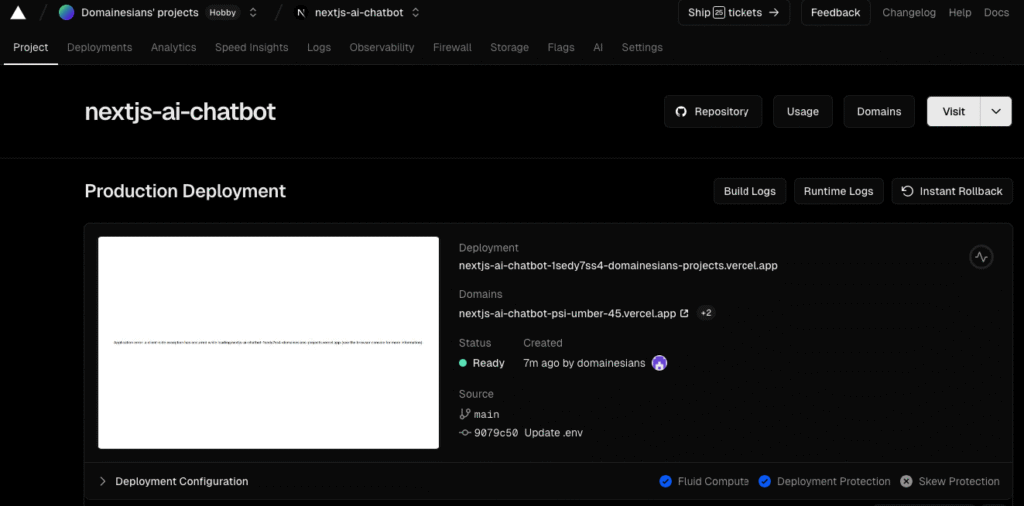
Task: Open the Help link
Action: (x=959, y=12)
